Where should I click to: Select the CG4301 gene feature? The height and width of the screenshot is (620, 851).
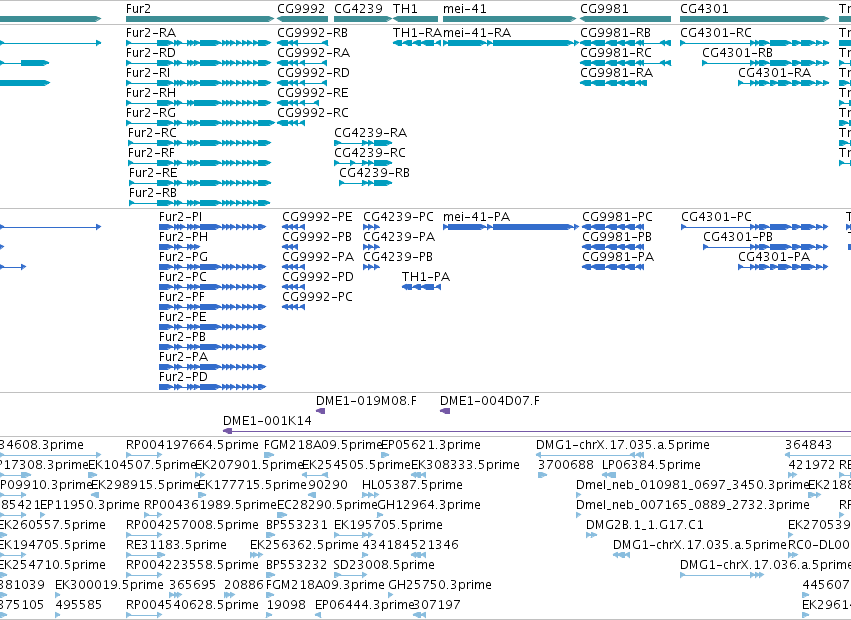[x=755, y=19]
